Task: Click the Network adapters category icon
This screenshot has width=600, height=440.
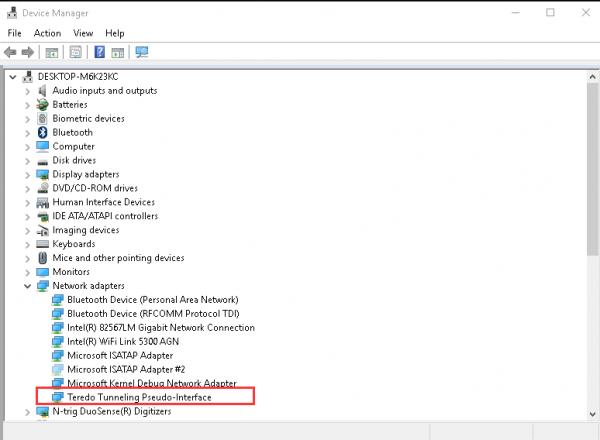Action: click(x=42, y=286)
